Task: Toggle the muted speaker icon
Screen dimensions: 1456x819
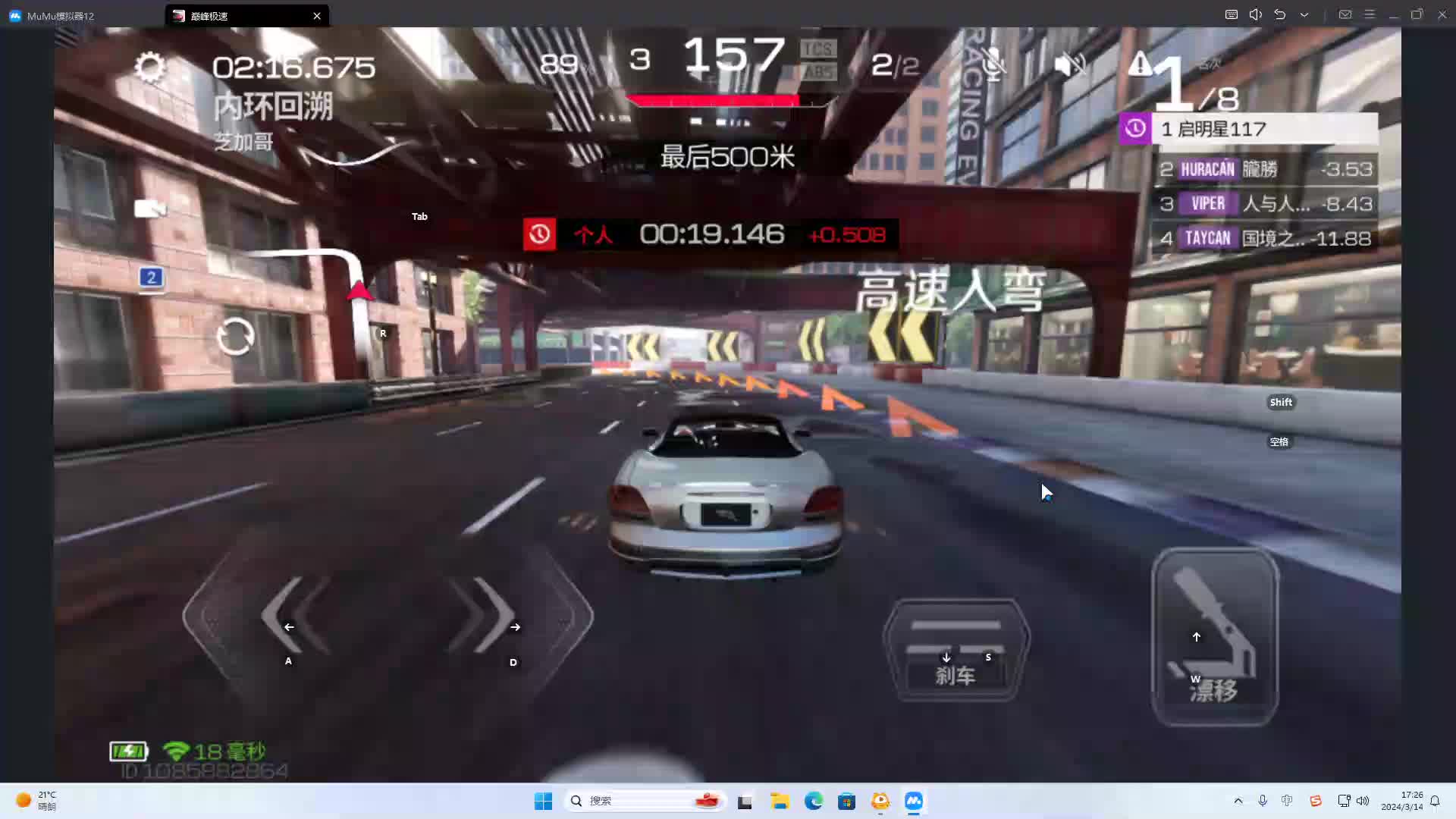Action: point(1070,64)
